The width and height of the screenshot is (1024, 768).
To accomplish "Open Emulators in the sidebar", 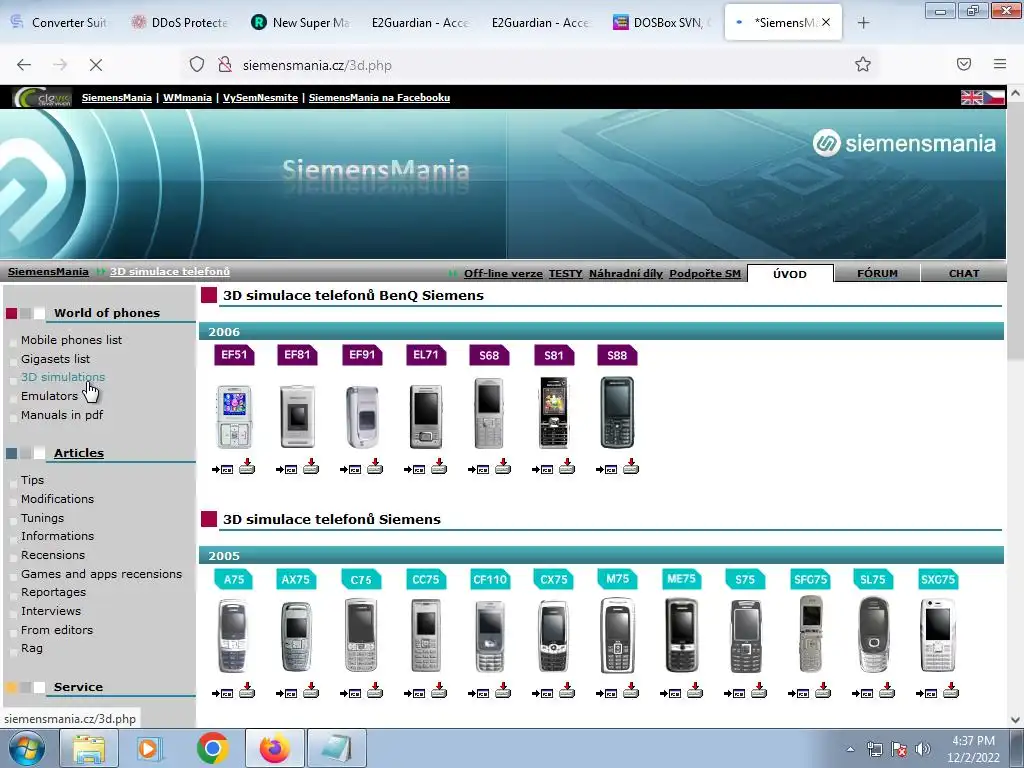I will coord(49,396).
